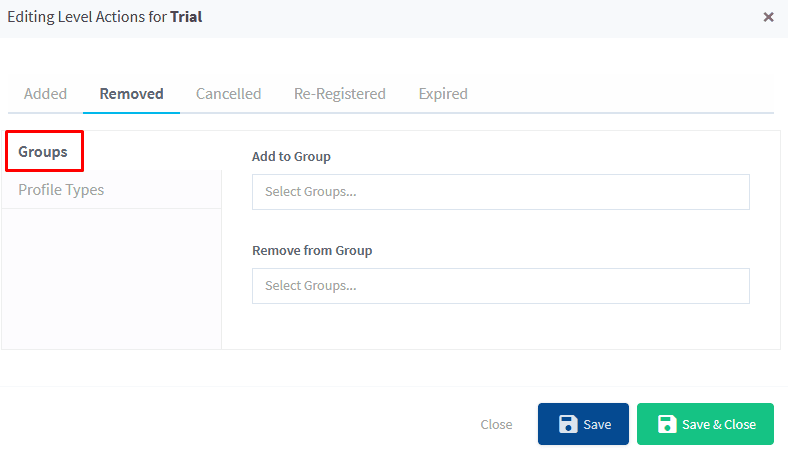Open the Expired tab

(443, 94)
